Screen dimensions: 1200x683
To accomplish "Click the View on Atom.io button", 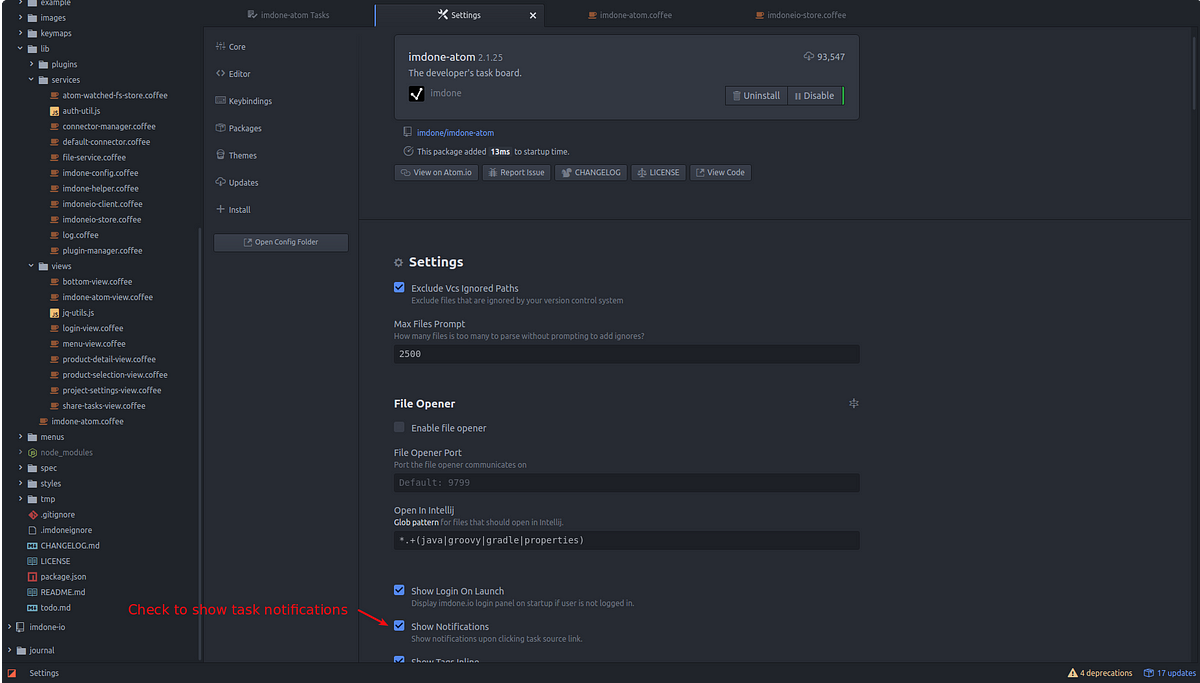I will [x=436, y=172].
